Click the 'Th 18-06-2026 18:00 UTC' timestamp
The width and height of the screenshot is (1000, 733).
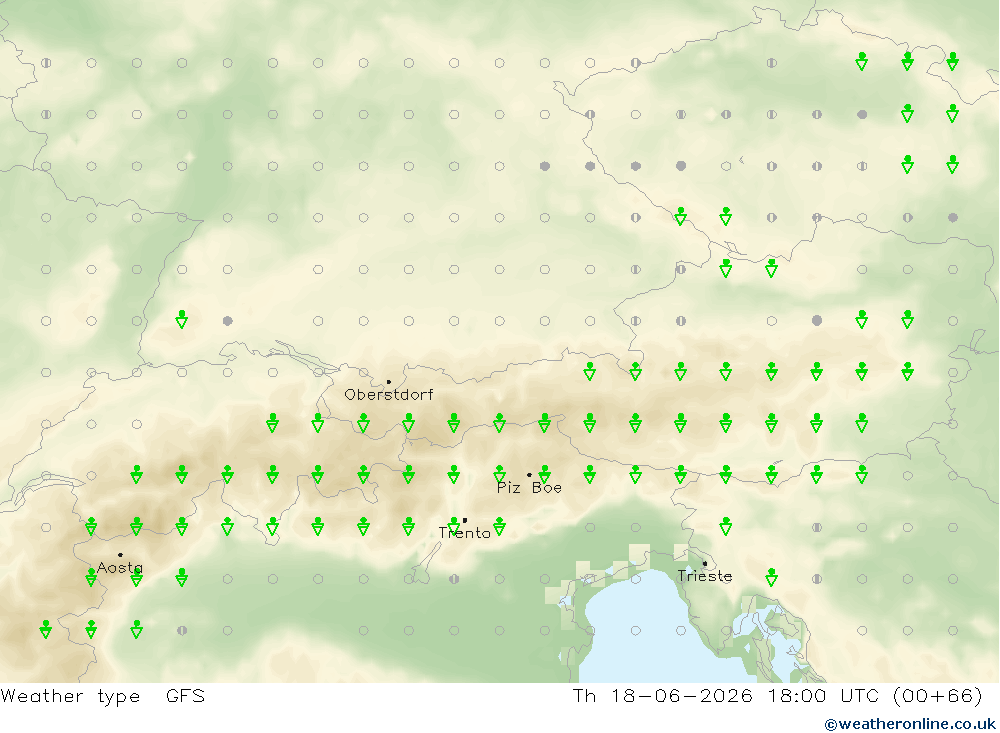725,696
